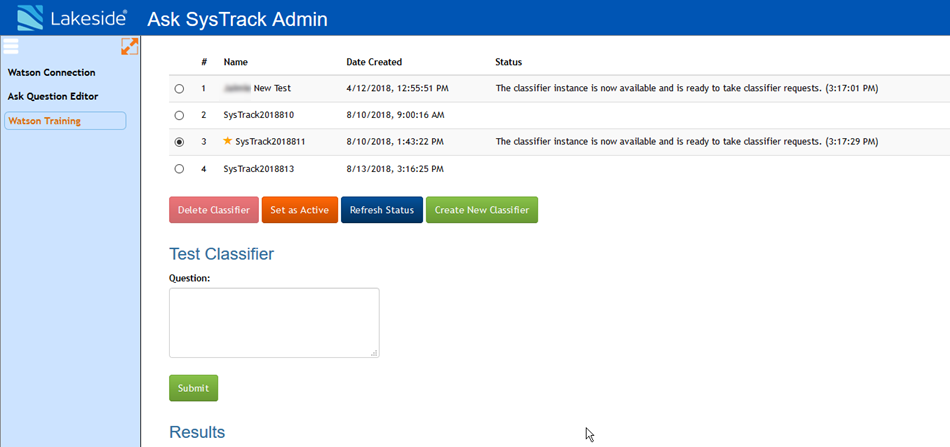950x447 pixels.
Task: Click the Status column header
Action: coord(509,62)
